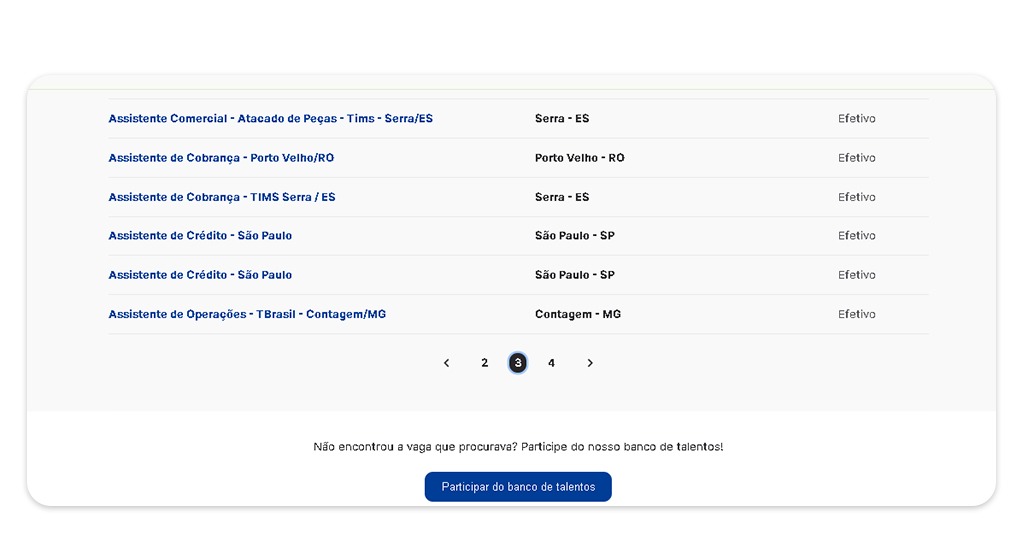Click the Porto Velho - RO location
The height and width of the screenshot is (536, 1024).
click(579, 158)
